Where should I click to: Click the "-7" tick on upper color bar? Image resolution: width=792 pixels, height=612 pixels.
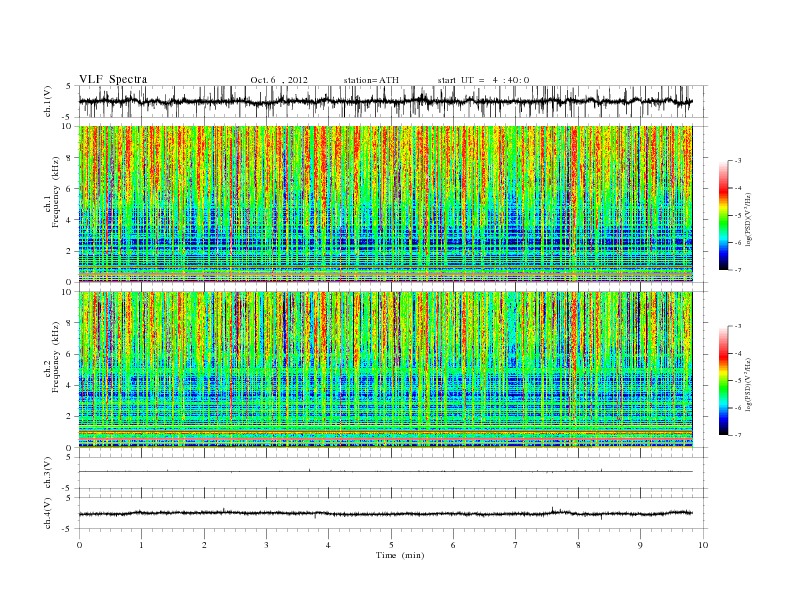(738, 270)
